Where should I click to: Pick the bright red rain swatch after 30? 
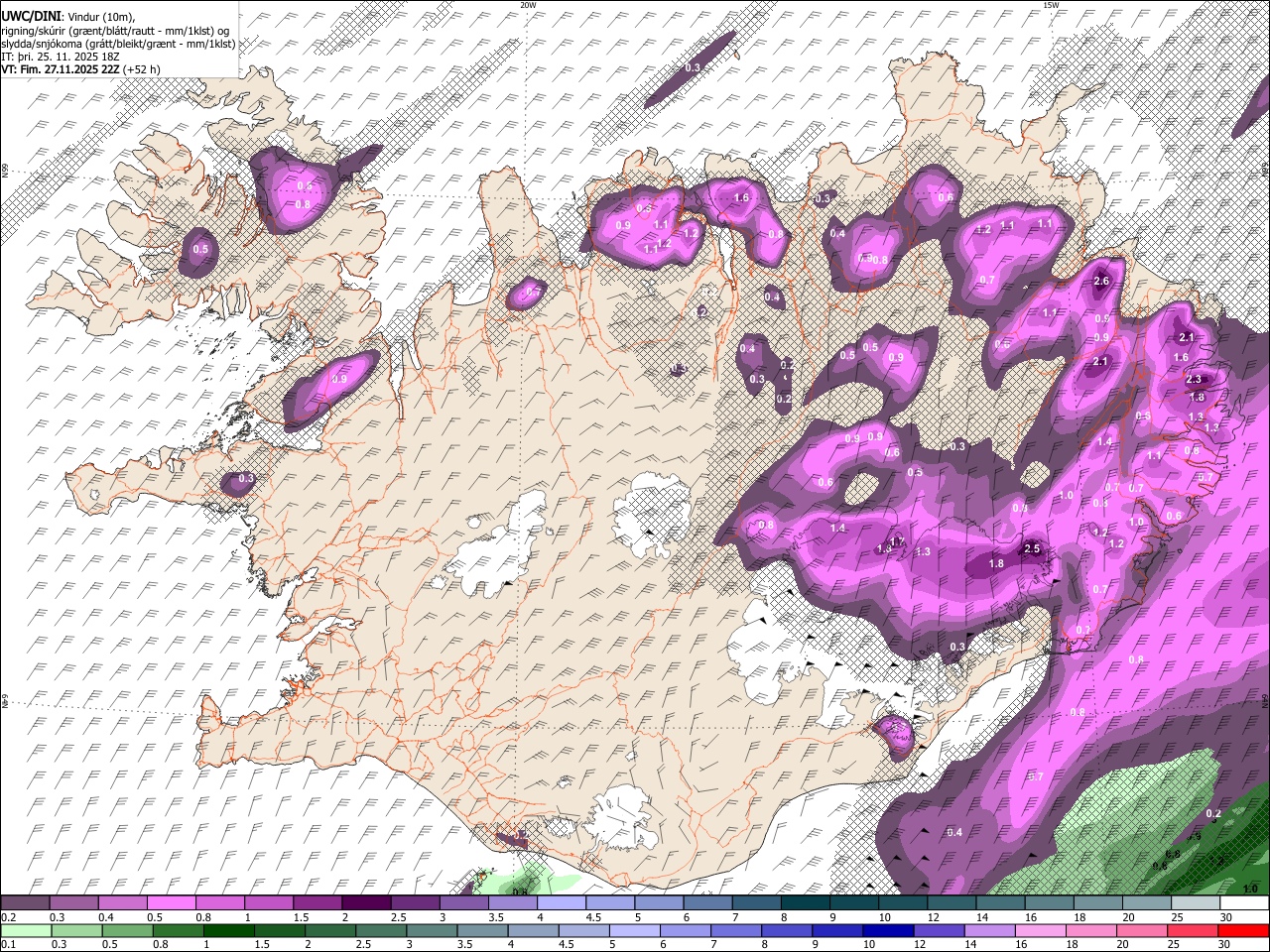(x=1245, y=931)
